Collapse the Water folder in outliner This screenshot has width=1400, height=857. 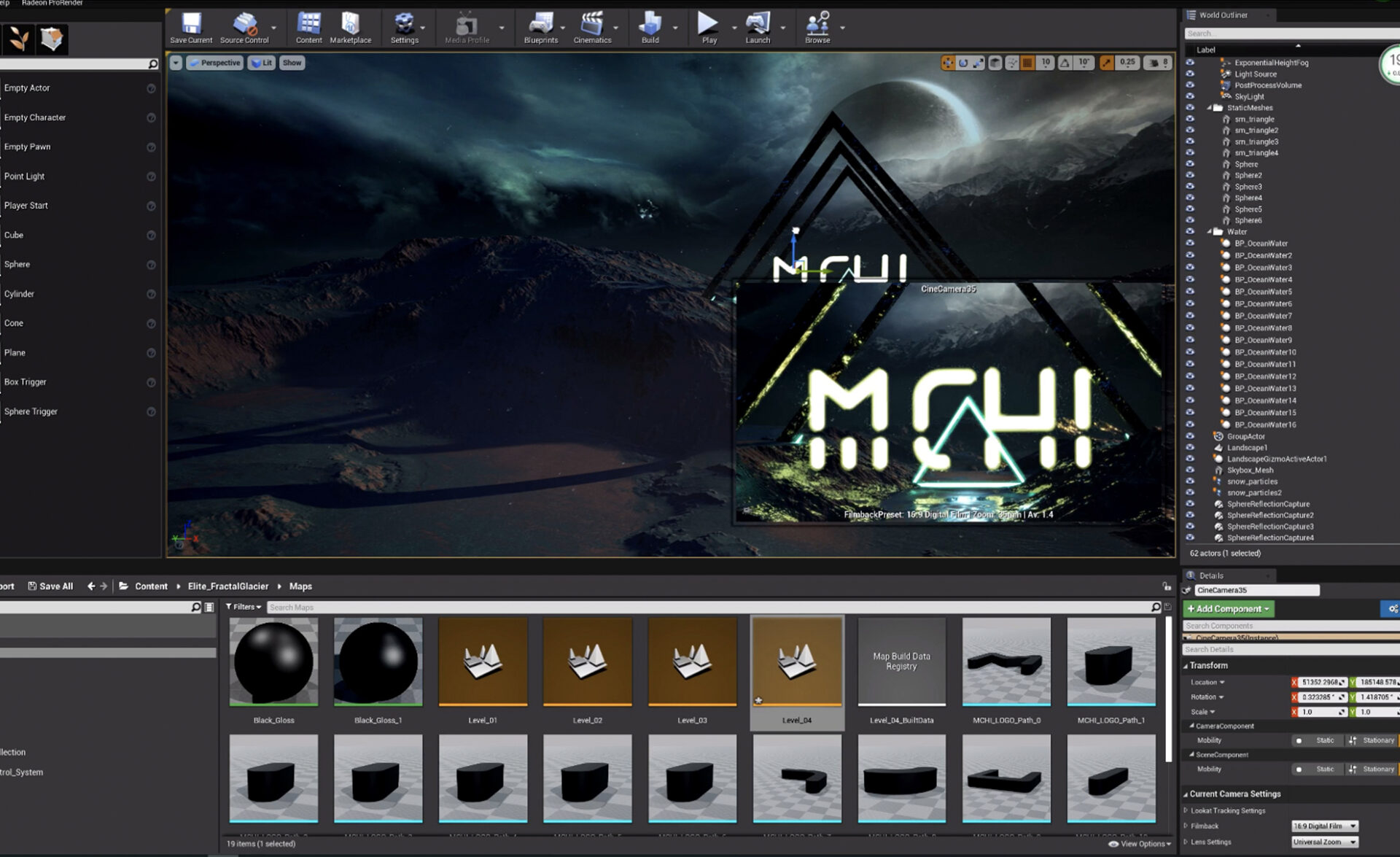coord(1210,232)
